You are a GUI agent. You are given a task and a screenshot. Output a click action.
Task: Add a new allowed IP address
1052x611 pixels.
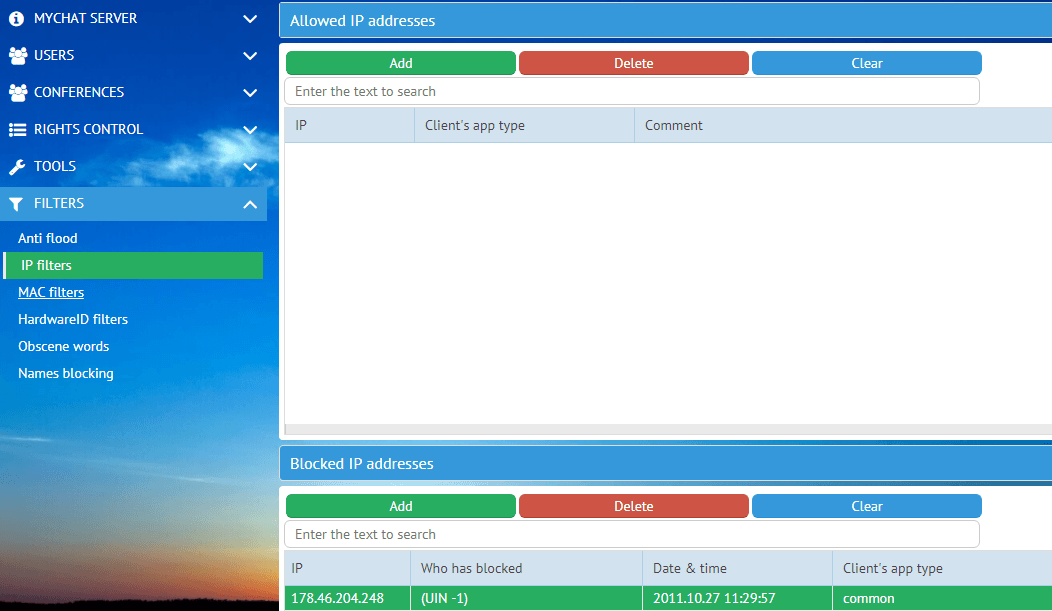(x=400, y=63)
